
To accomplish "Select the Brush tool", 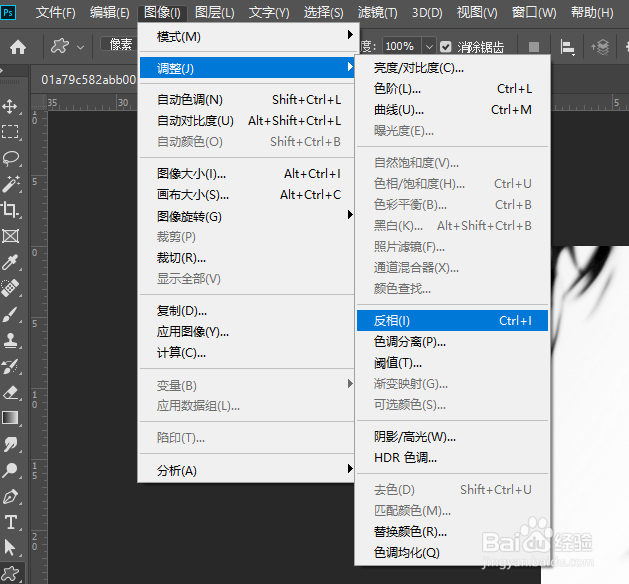I will 10,314.
